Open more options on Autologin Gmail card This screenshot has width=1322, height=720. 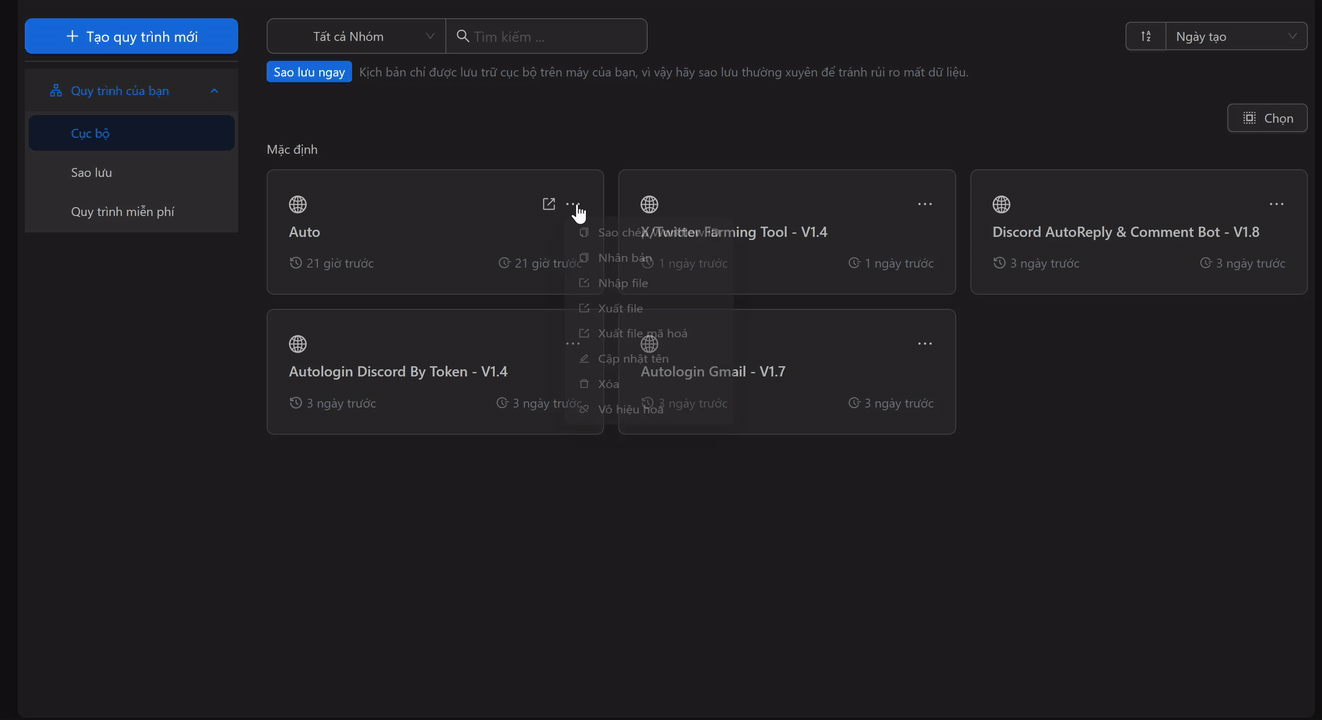pyautogui.click(x=925, y=343)
